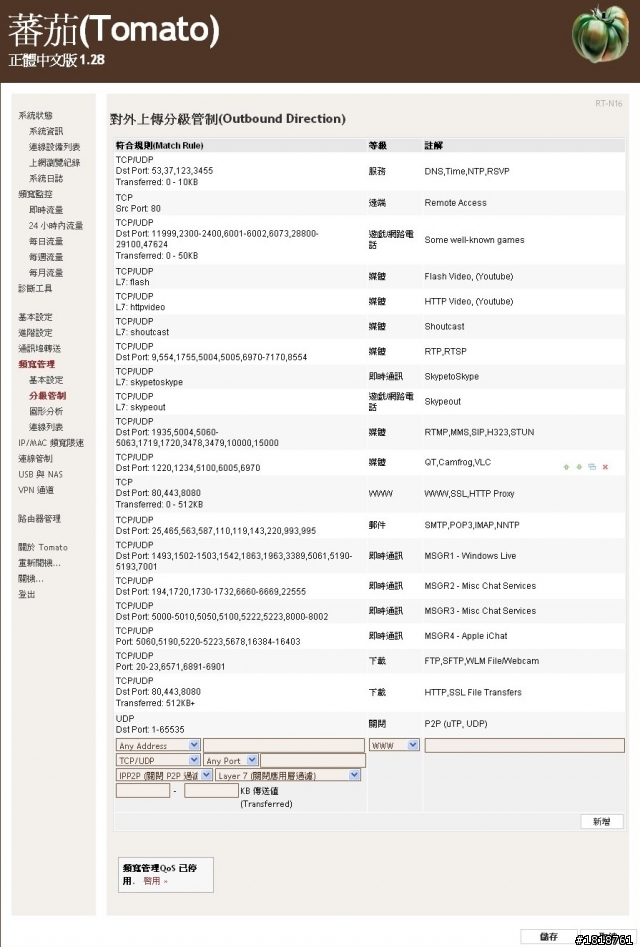Screen dimensions: 640x948
Task: Select the DNS,Time,NTP,RSVP rule row
Action: tap(369, 171)
